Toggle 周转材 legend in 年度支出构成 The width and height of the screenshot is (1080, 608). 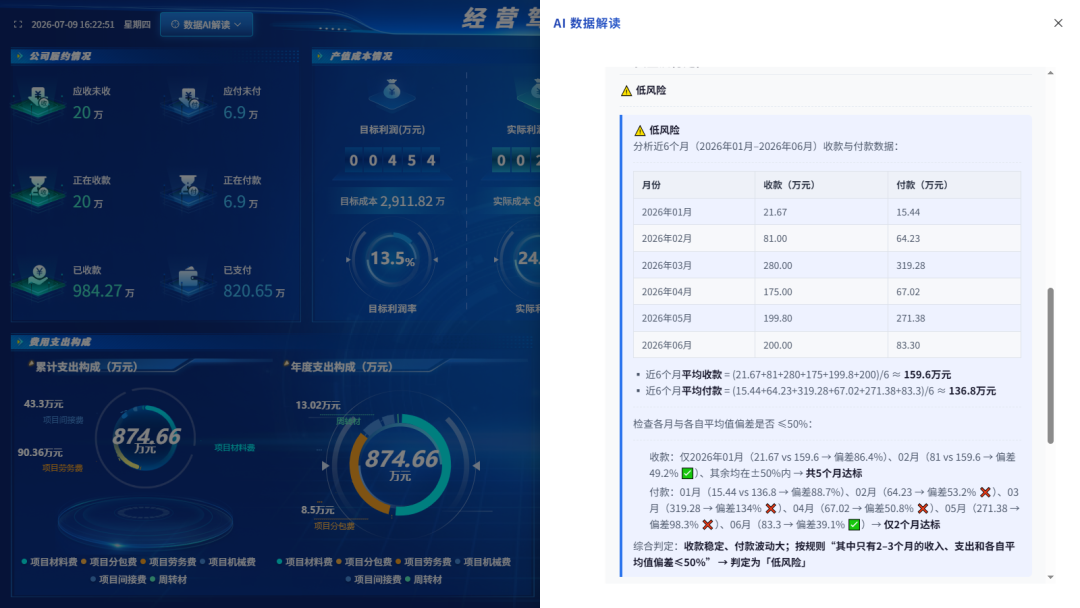423,579
